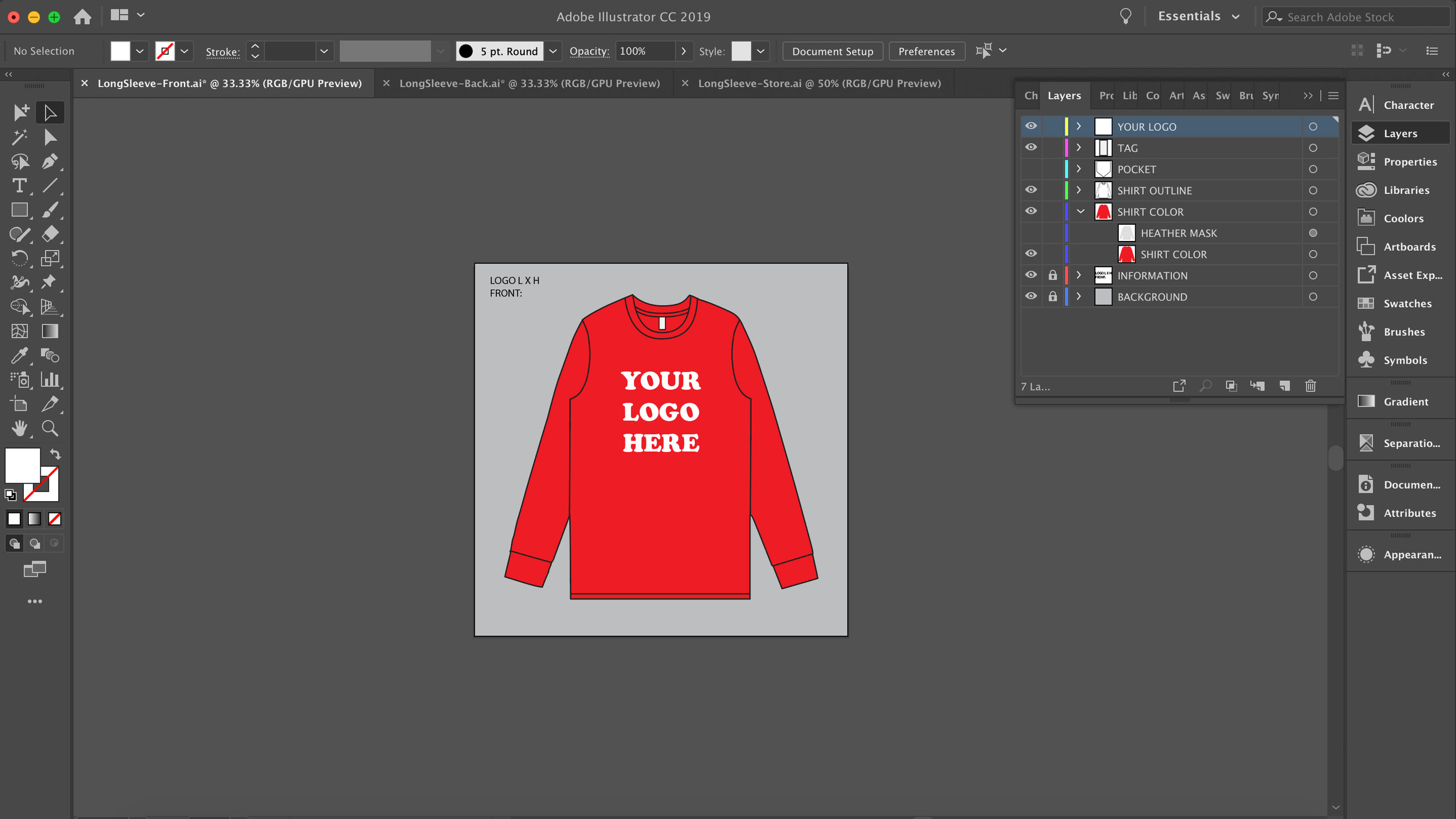Collapse the SHIRT COLOR layer group
This screenshot has height=819, width=1456.
tap(1080, 211)
